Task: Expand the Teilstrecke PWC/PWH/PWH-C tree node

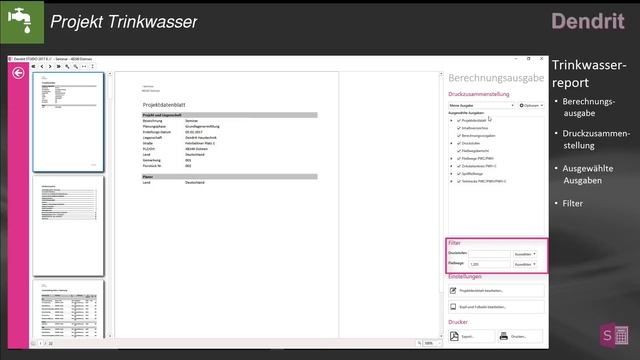Action: point(451,181)
